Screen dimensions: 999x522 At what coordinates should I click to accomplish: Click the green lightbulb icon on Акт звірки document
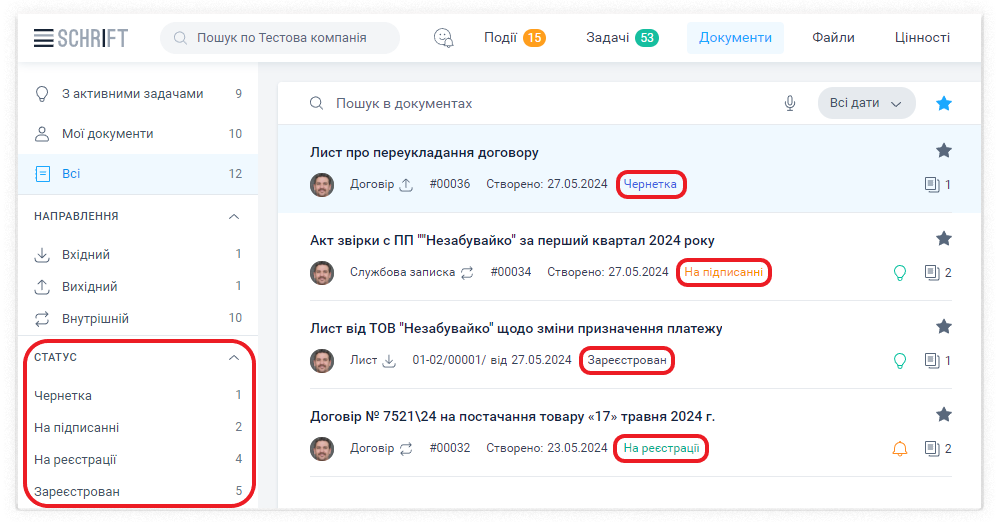pyautogui.click(x=899, y=273)
